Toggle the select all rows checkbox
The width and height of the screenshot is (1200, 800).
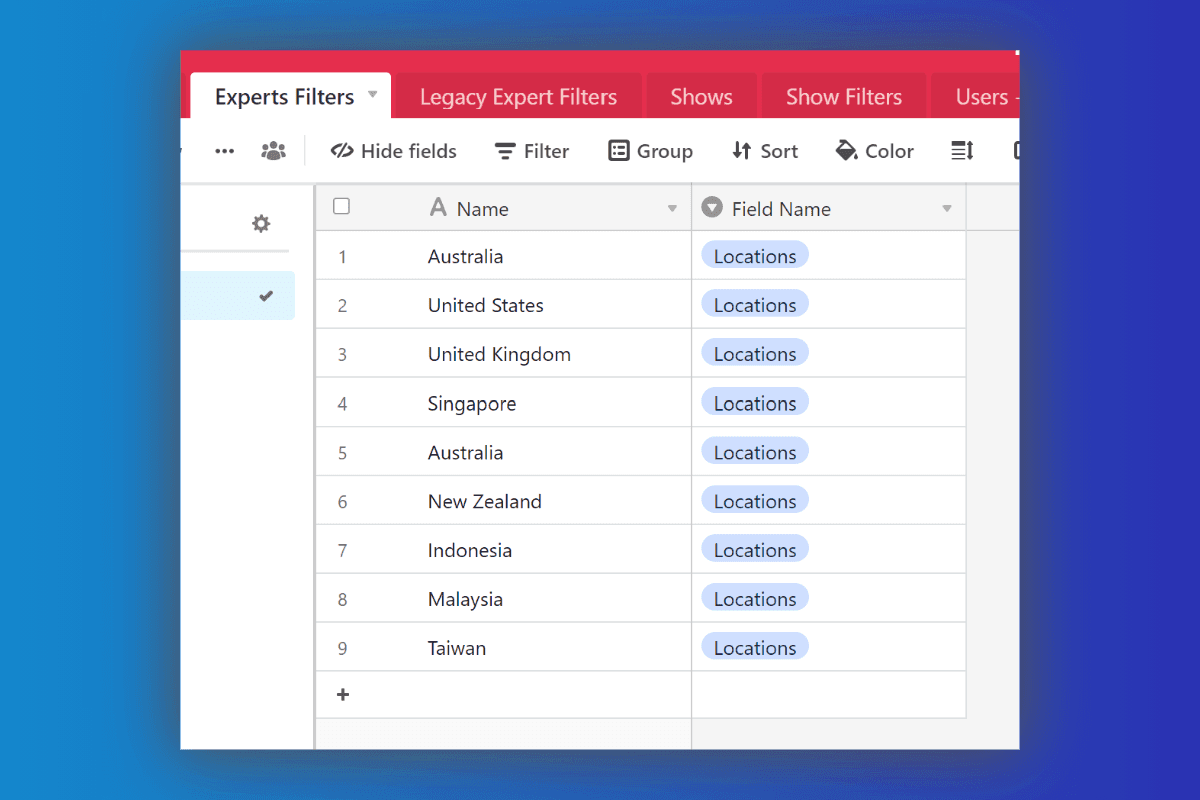(x=342, y=207)
